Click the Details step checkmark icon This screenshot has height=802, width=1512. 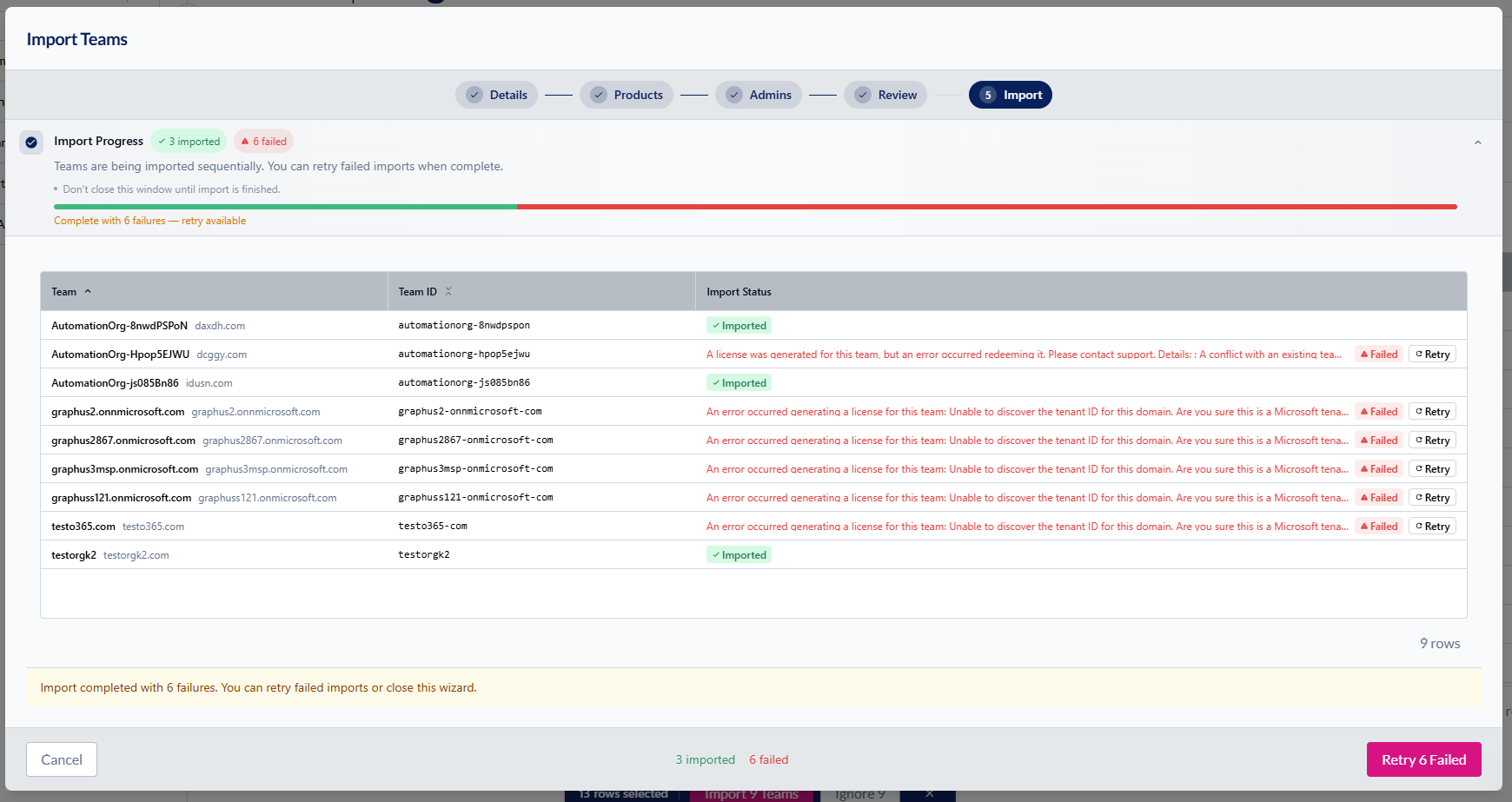click(474, 95)
